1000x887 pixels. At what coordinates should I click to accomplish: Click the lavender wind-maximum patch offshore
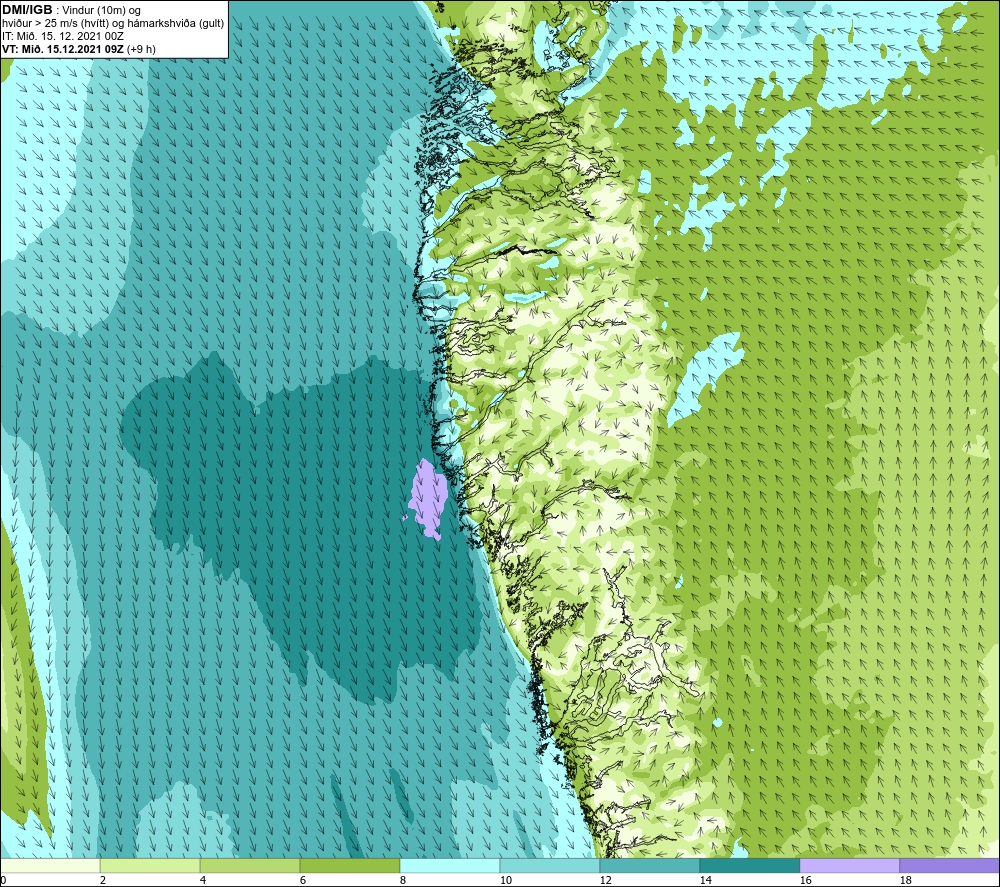(x=429, y=499)
